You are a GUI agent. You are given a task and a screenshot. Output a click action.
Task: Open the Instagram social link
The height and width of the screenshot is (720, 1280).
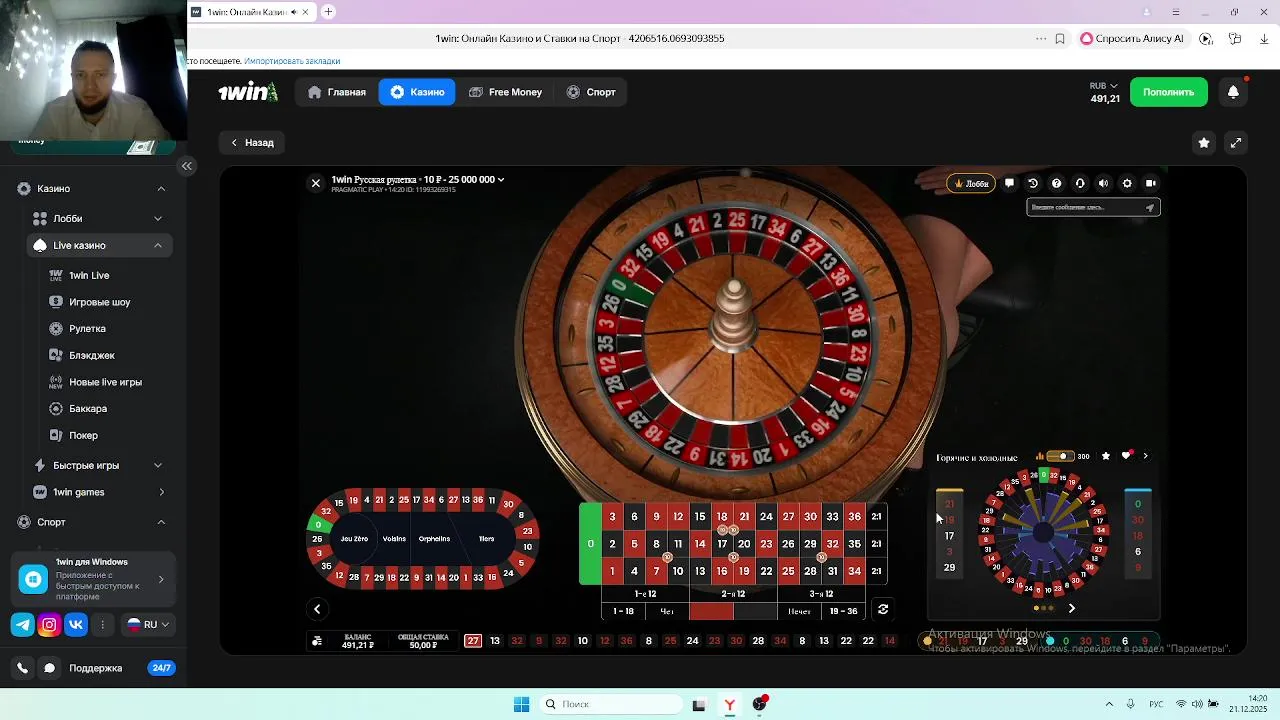pos(49,625)
